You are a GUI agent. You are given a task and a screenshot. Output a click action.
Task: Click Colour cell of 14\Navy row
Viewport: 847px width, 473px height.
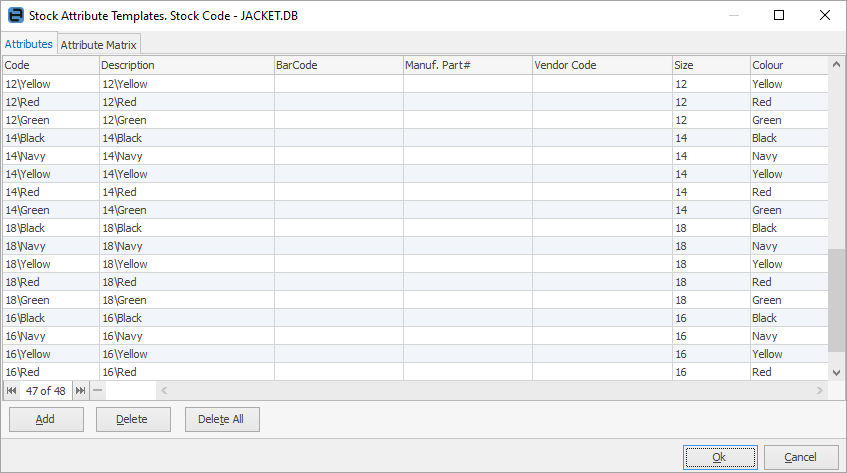pos(789,156)
